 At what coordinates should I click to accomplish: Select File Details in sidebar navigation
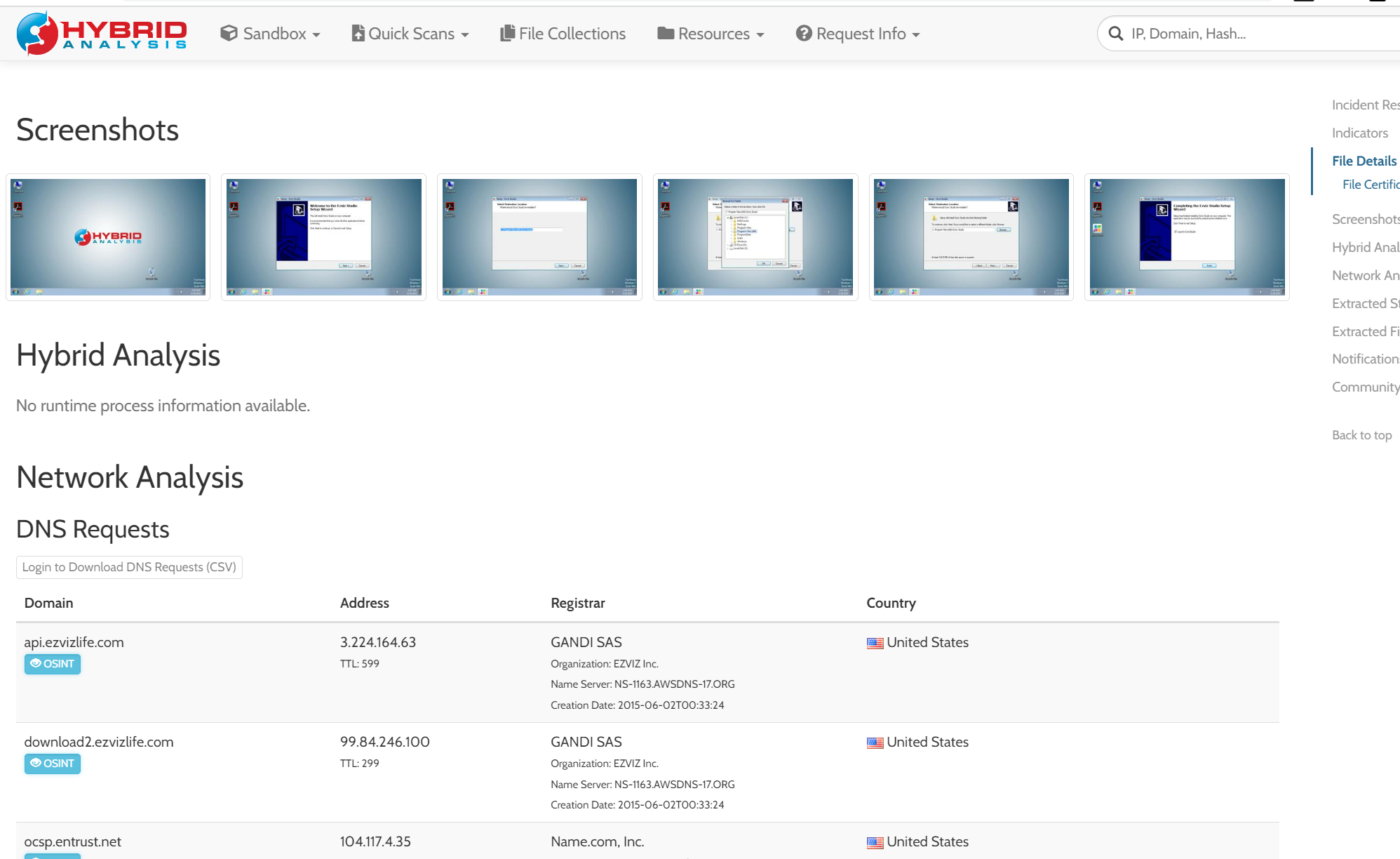click(1364, 161)
